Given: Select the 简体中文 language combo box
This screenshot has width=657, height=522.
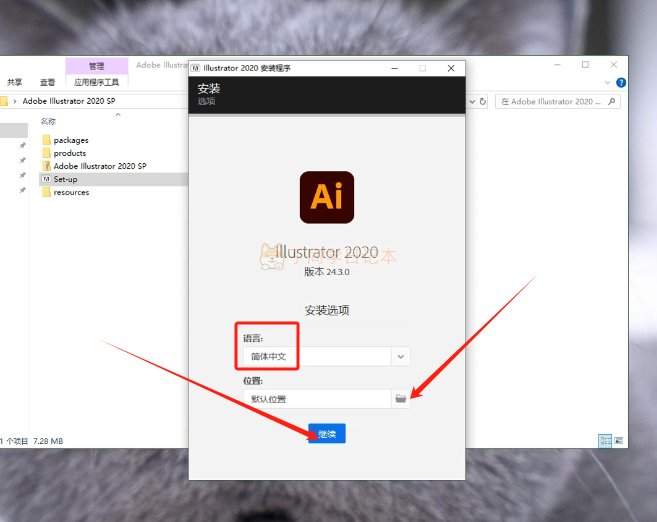Looking at the screenshot, I should point(326,357).
